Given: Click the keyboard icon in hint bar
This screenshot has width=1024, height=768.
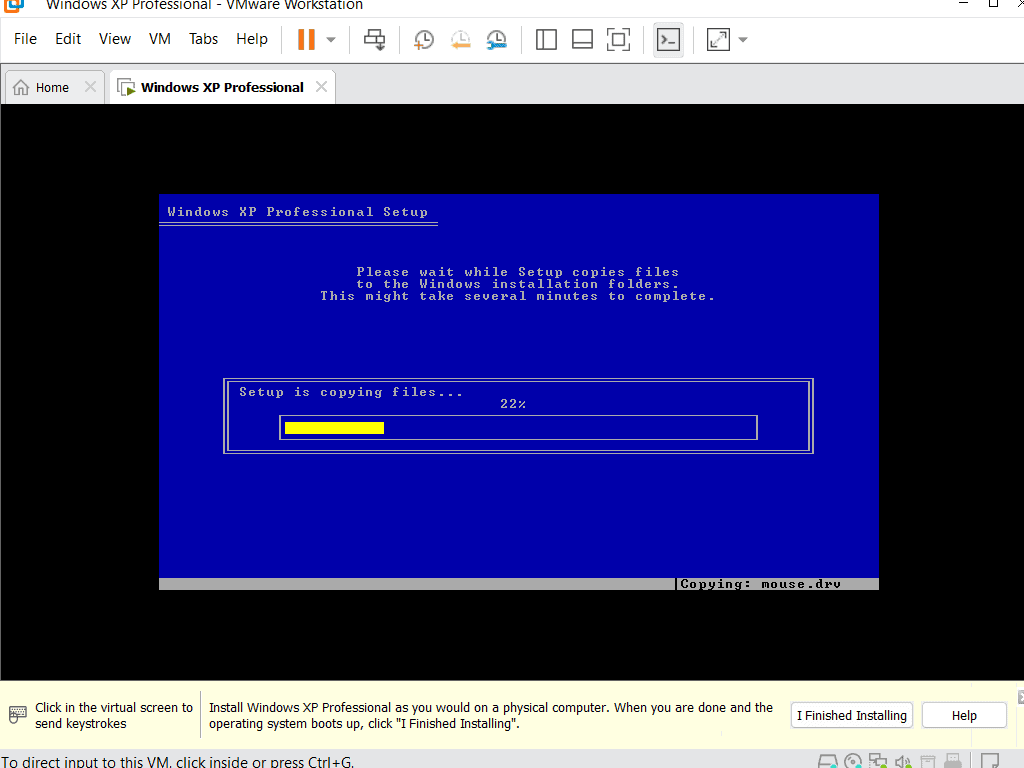Looking at the screenshot, I should [18, 714].
